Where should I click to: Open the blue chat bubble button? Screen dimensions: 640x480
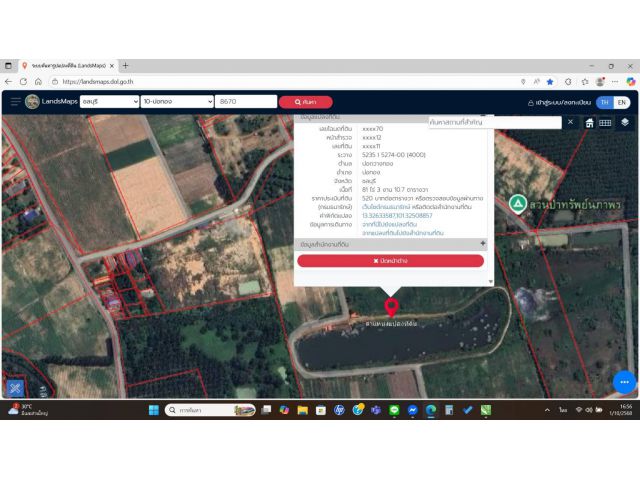624,382
